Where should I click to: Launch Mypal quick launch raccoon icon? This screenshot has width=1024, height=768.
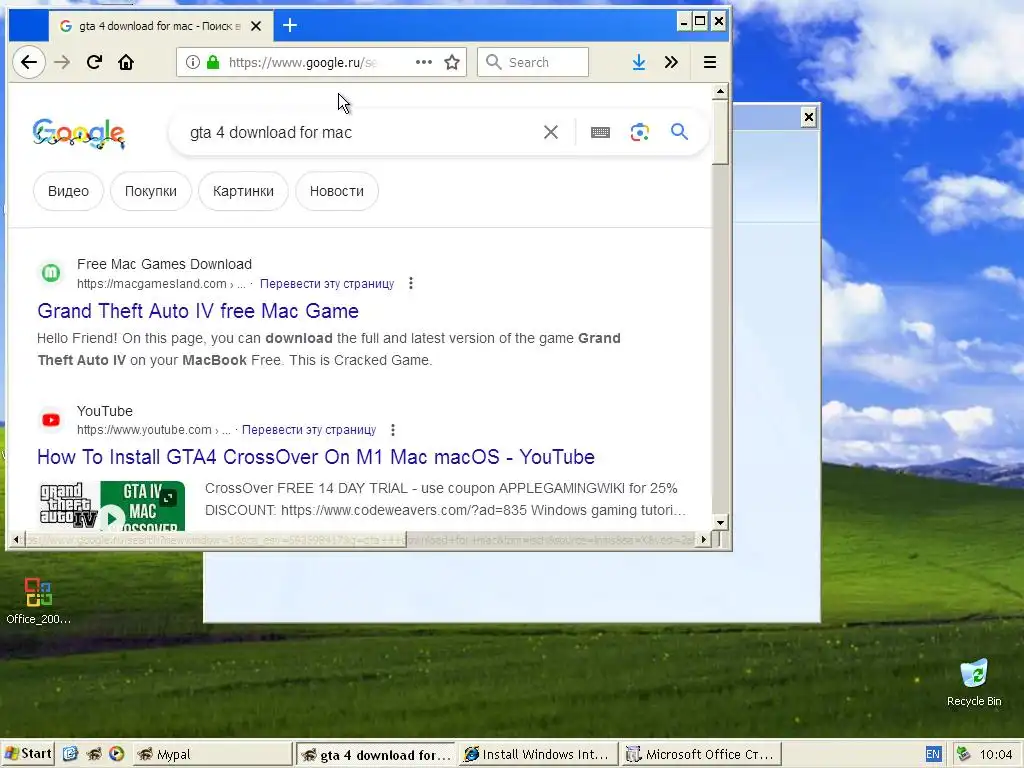[94, 754]
